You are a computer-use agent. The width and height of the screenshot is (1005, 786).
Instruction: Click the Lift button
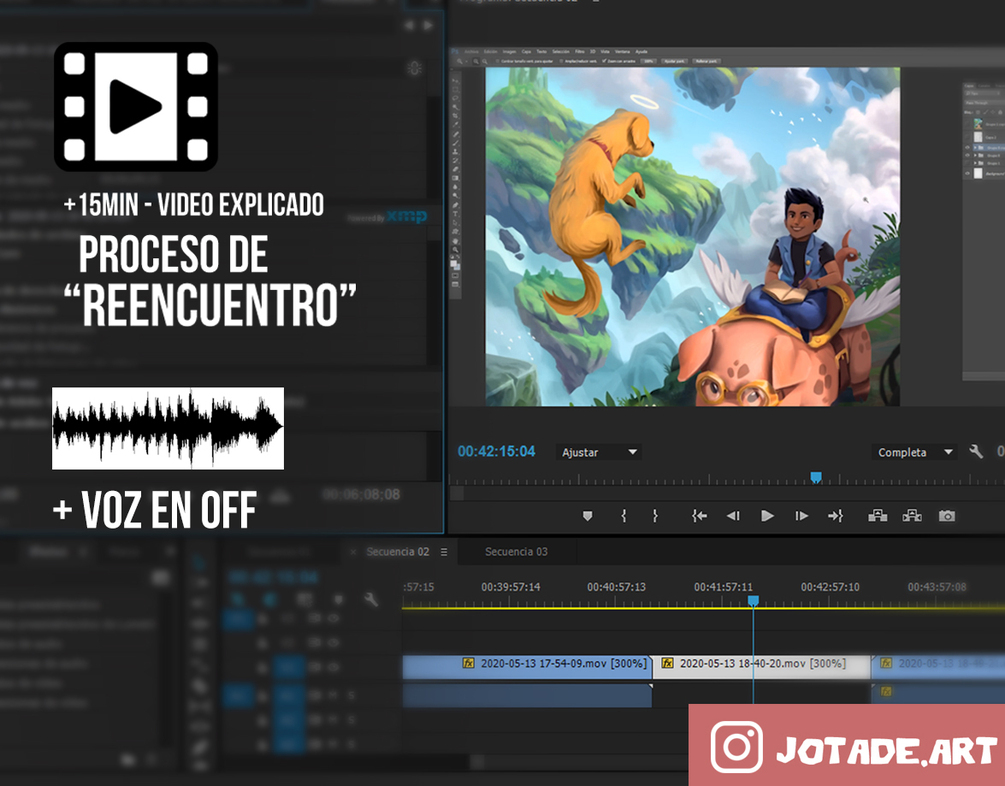pos(877,516)
